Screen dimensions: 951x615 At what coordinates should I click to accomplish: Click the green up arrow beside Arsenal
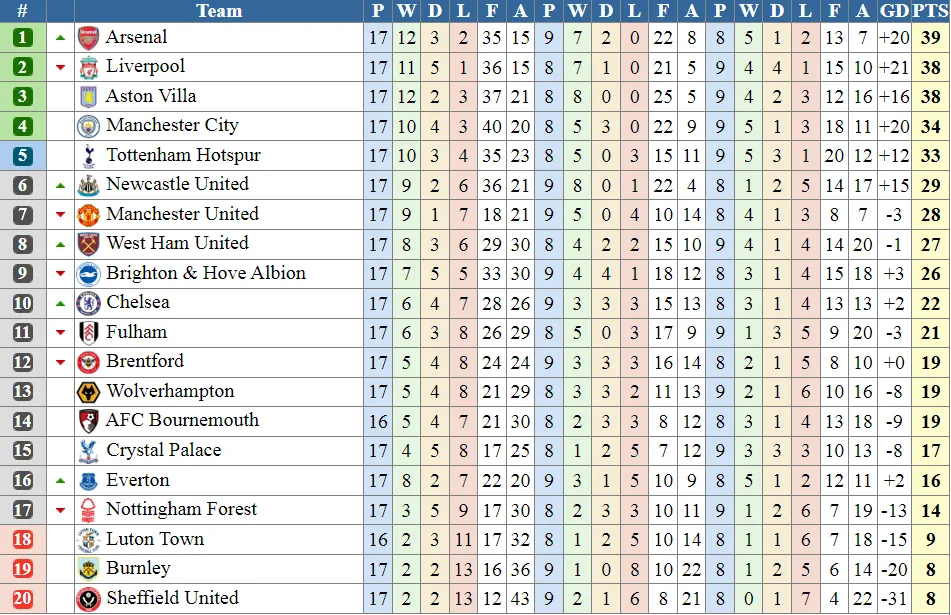coord(60,38)
